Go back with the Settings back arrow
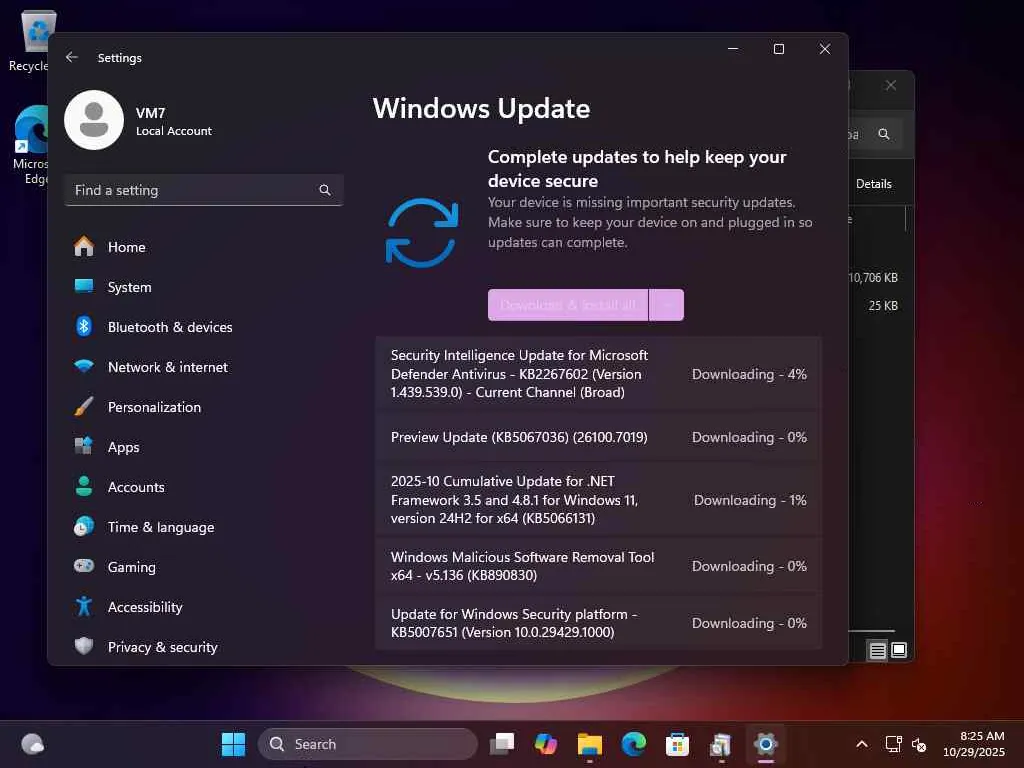 pos(72,57)
